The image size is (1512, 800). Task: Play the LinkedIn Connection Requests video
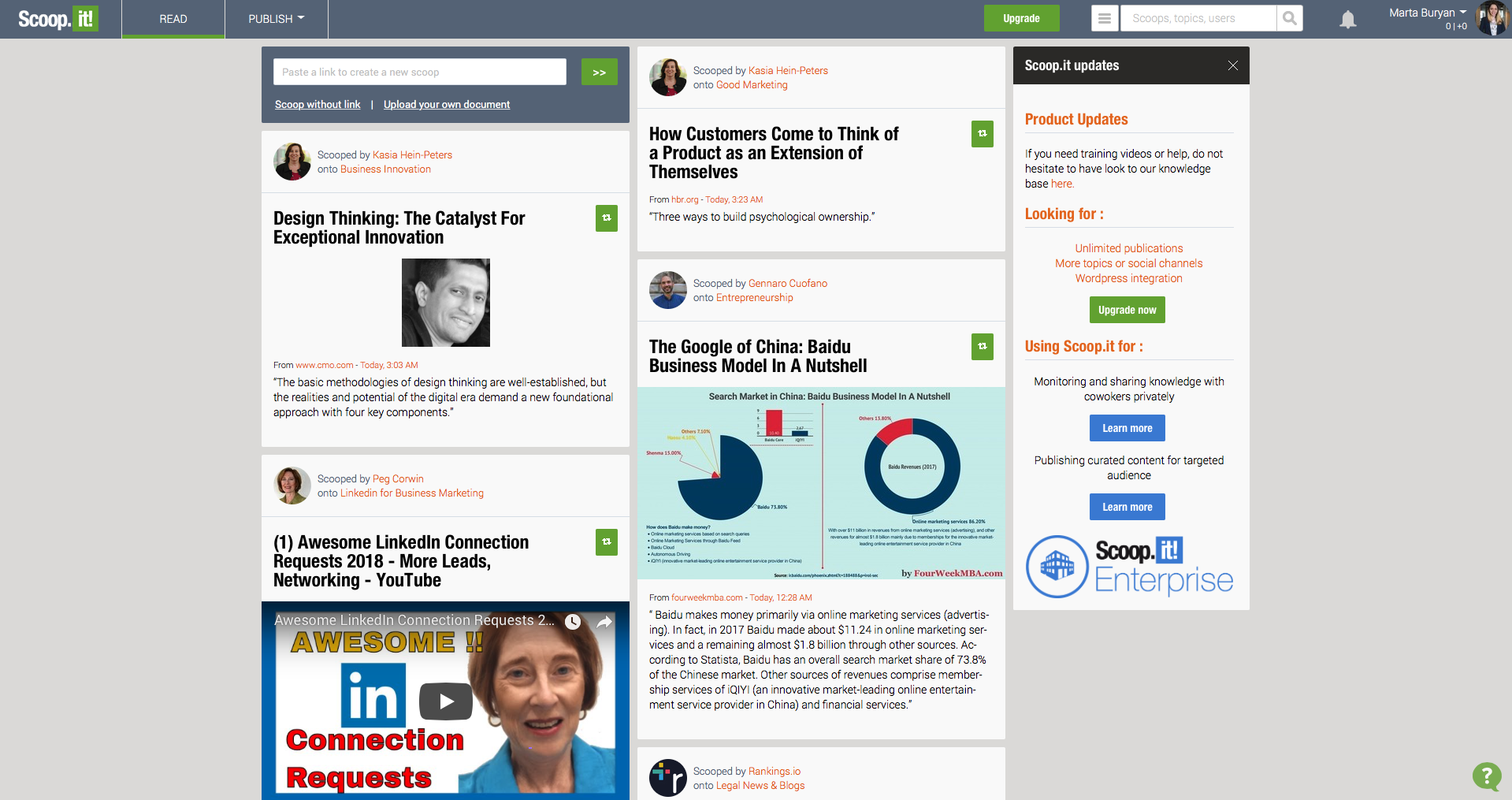tap(446, 701)
